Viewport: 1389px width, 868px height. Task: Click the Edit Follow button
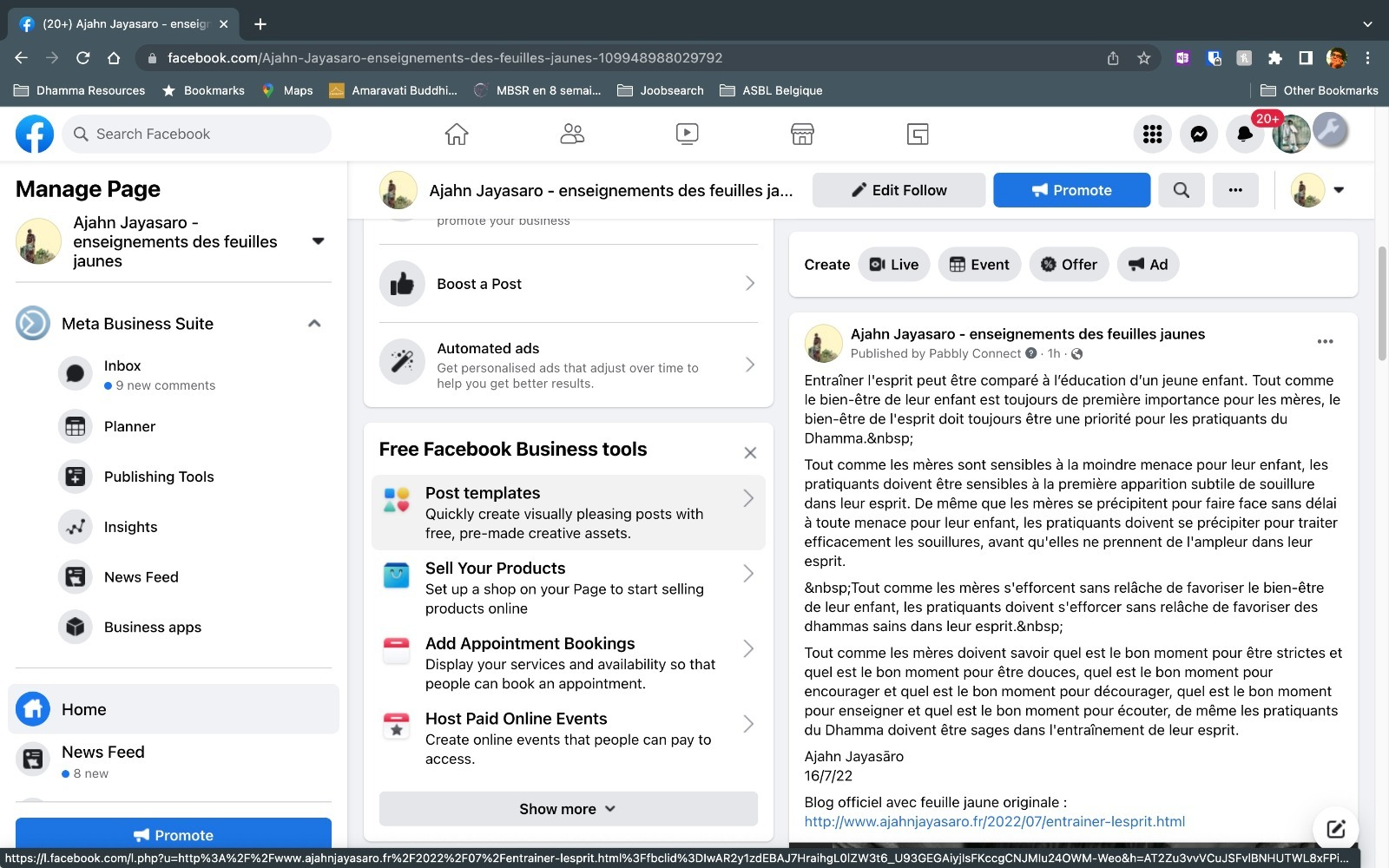pos(899,190)
